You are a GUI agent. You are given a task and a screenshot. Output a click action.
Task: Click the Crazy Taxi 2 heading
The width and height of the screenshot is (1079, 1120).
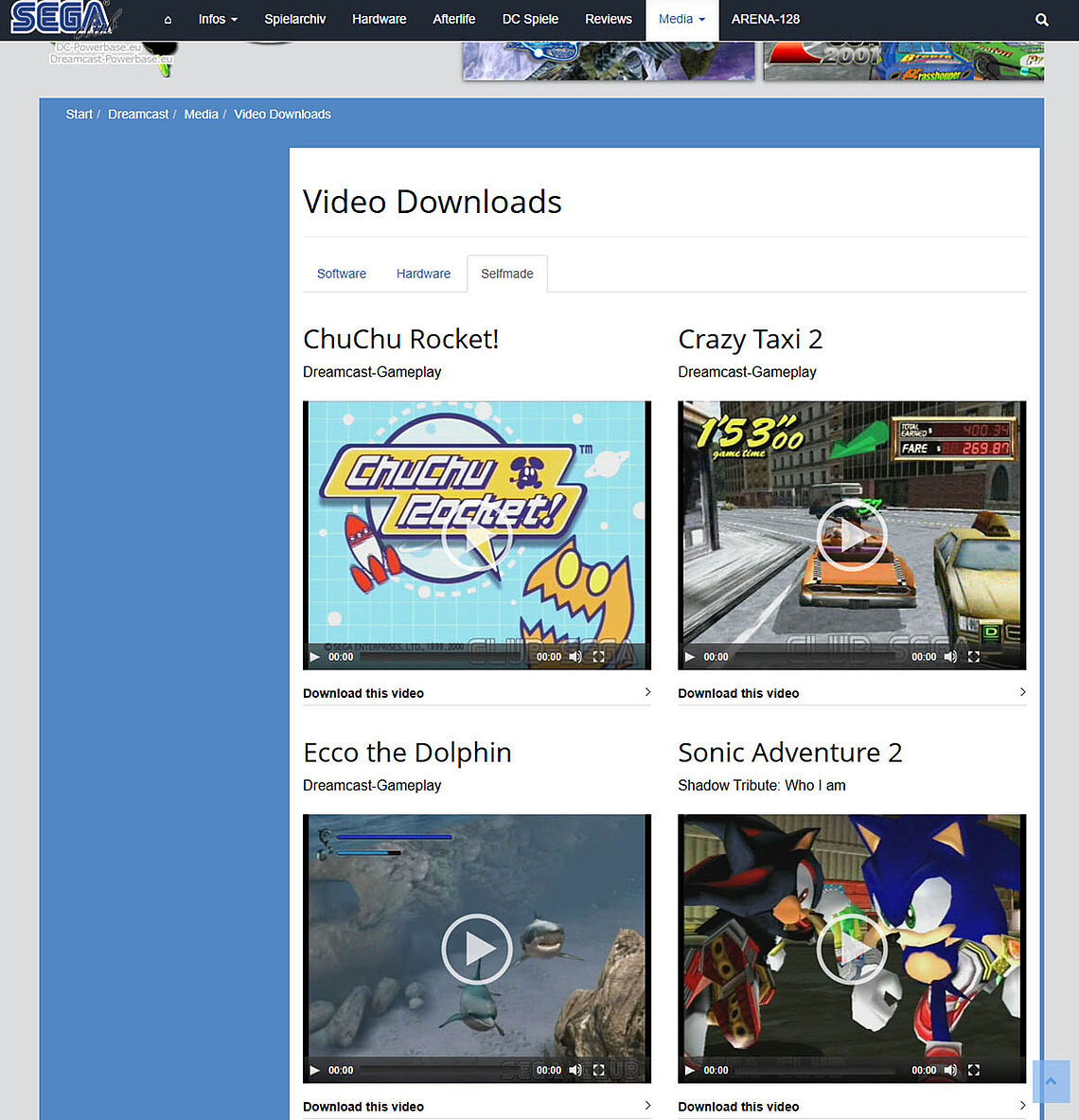coord(751,339)
